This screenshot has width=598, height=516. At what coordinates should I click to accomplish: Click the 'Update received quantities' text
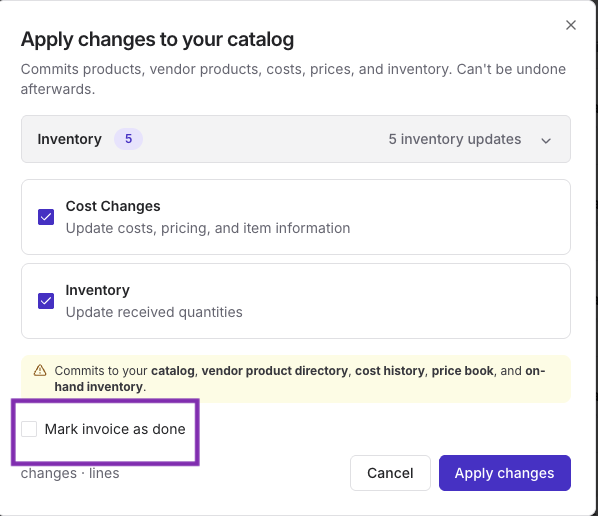pyautogui.click(x=154, y=312)
